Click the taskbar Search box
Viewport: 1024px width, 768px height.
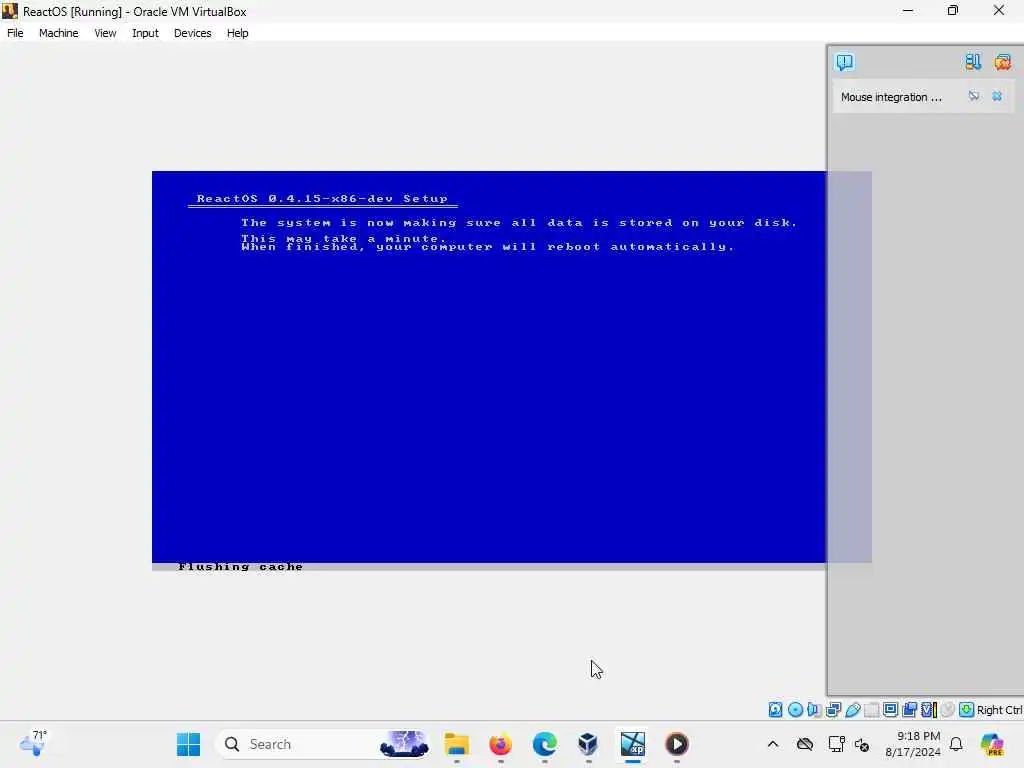[x=324, y=744]
